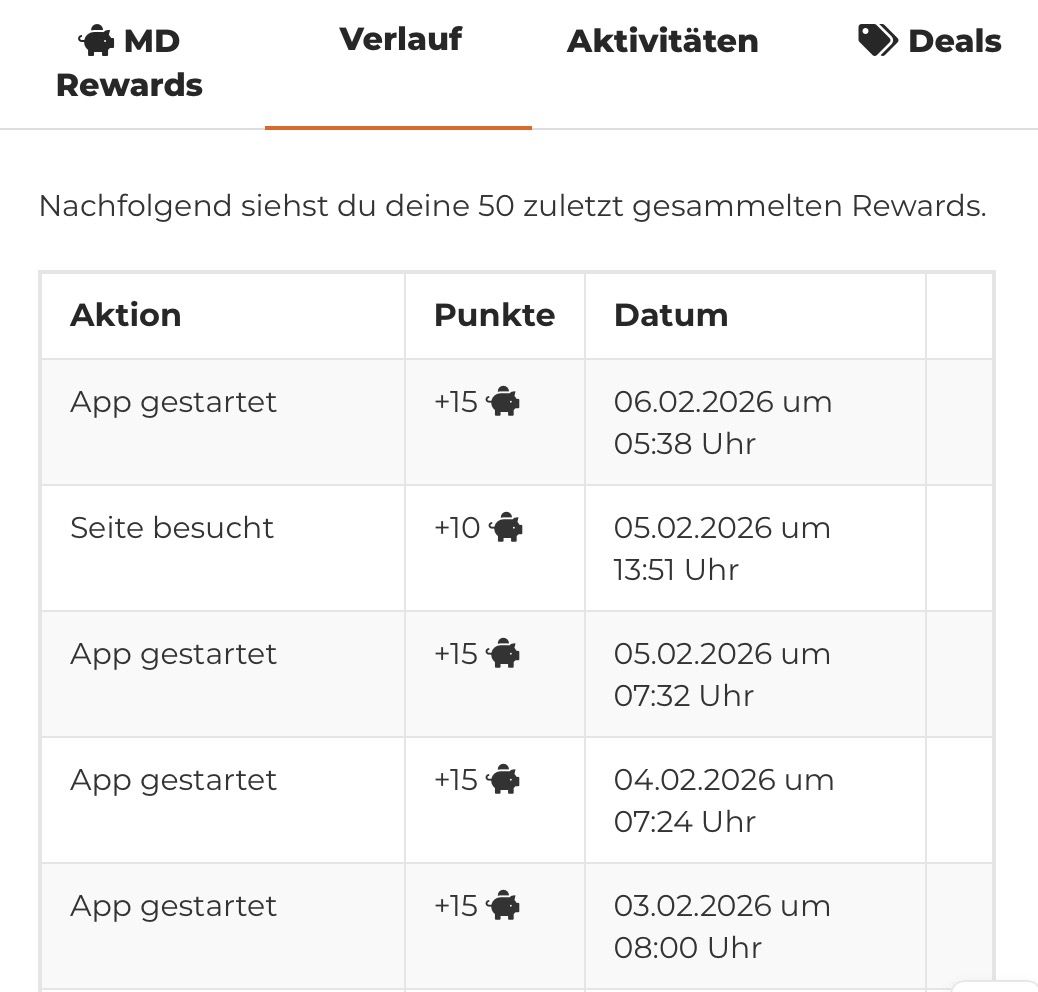Image resolution: width=1038 pixels, height=992 pixels.
Task: Open the MD Rewards tab
Action: pyautogui.click(x=128, y=62)
